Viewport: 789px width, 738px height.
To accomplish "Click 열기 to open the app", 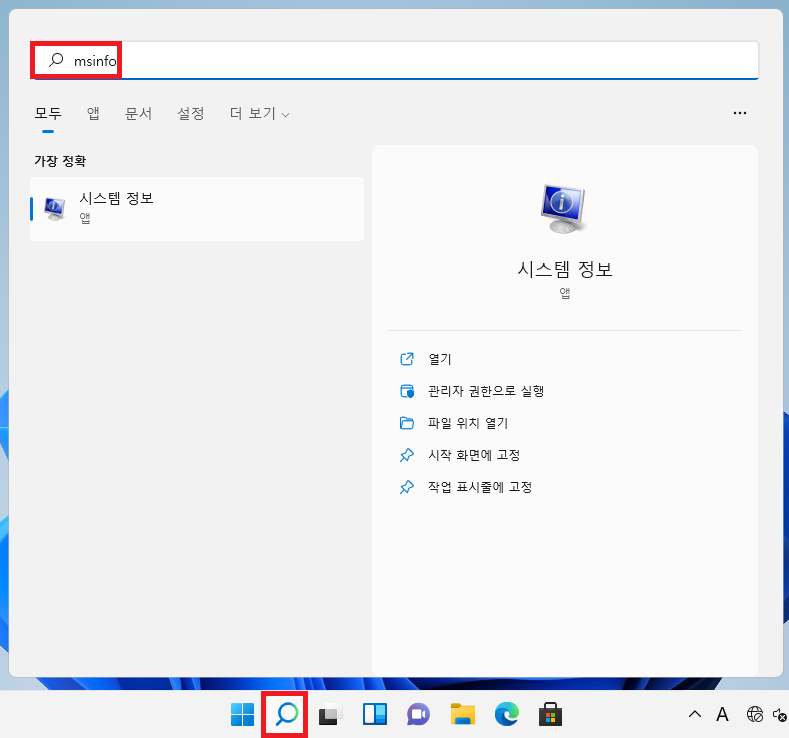I will (x=440, y=359).
